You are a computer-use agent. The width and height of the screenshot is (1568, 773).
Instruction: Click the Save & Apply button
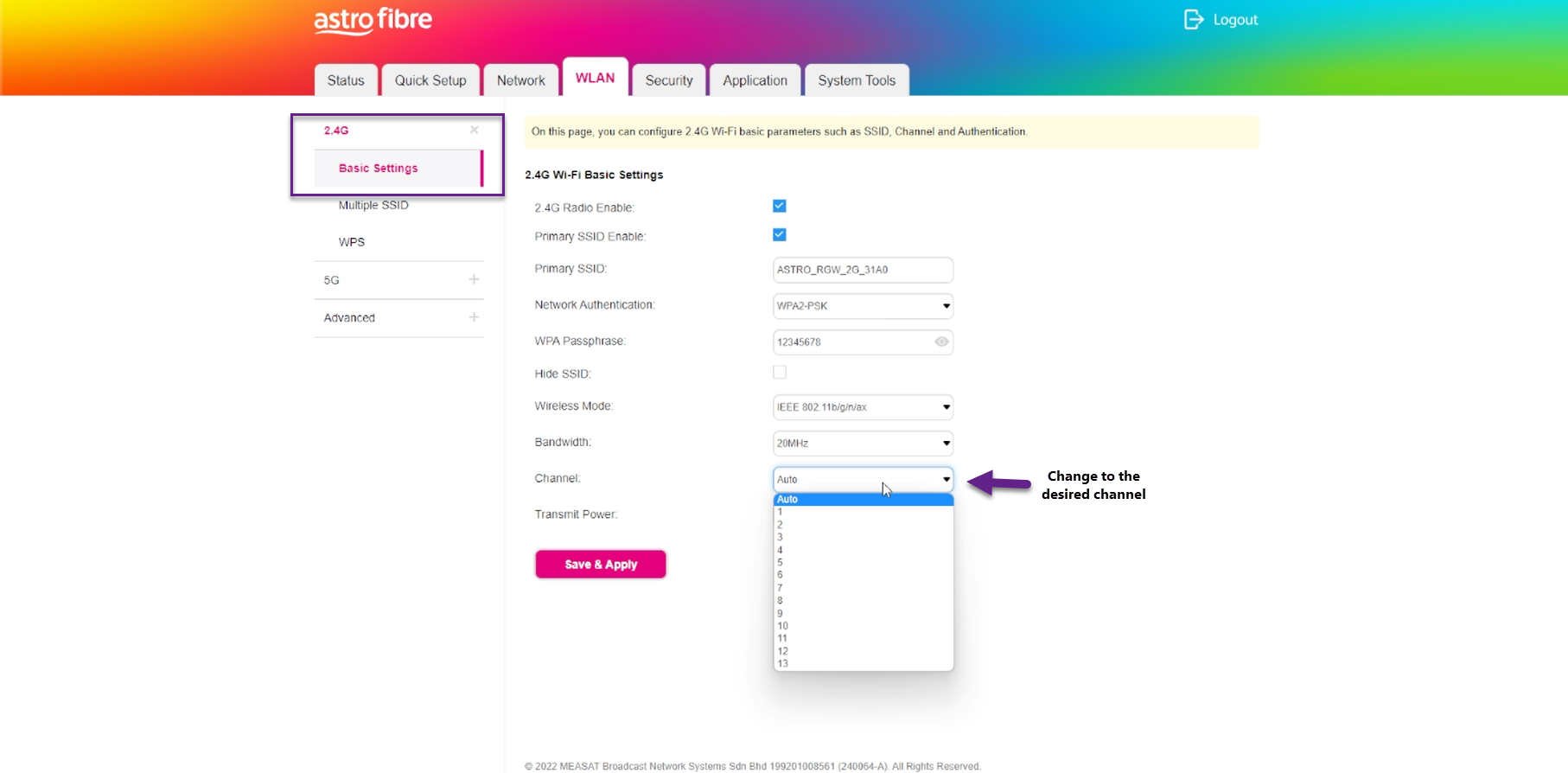click(x=600, y=565)
